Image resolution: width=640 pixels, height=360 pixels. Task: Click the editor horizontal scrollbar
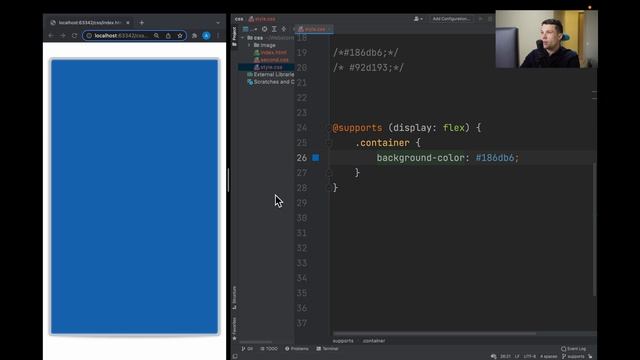(435, 333)
